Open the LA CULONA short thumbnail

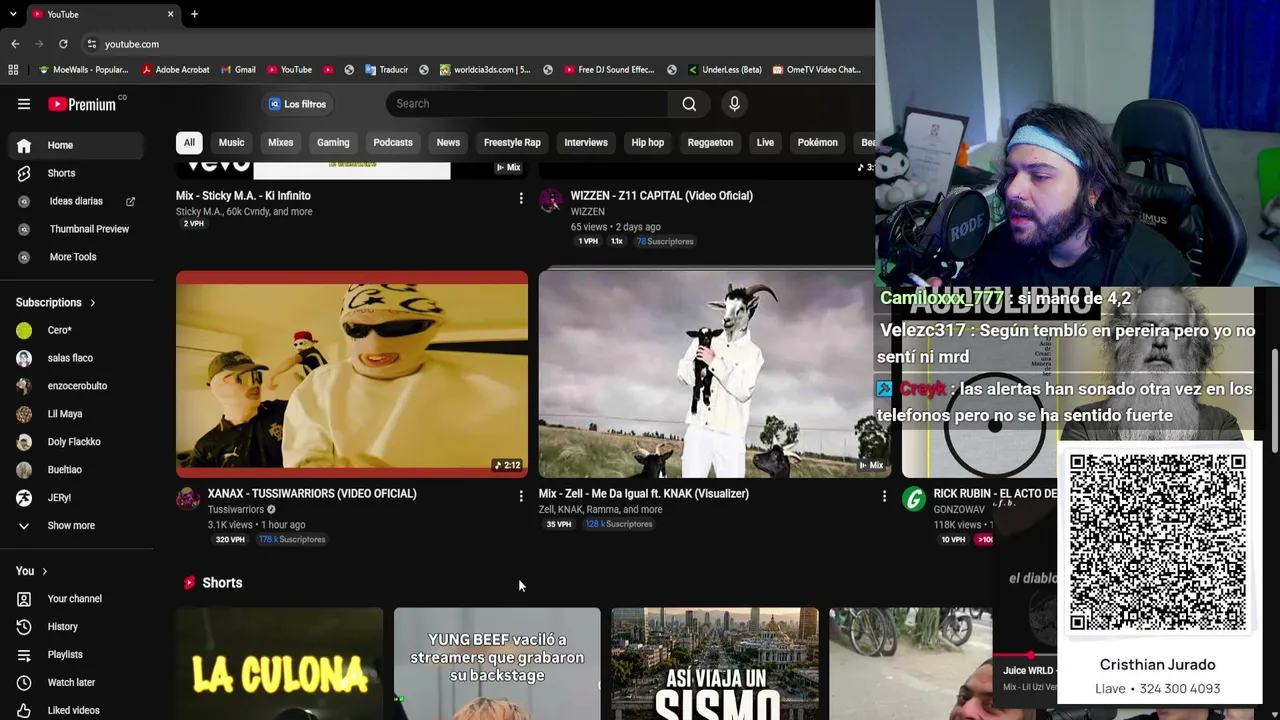coord(280,664)
